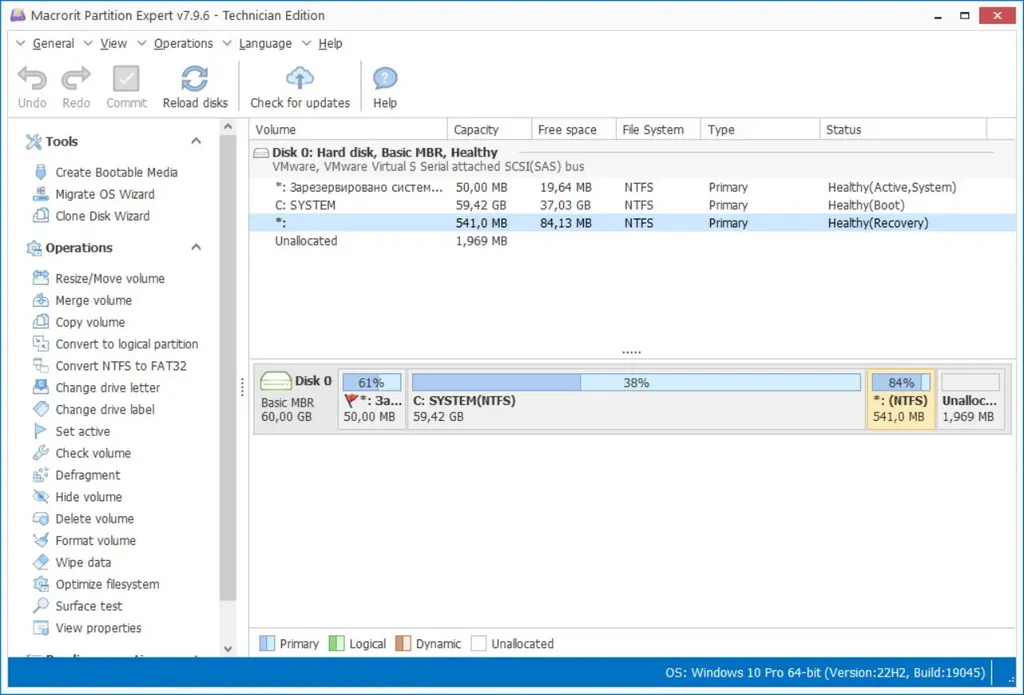The height and width of the screenshot is (695, 1024).
Task: Select the 50,00 MB system reserved row
Action: [632, 187]
